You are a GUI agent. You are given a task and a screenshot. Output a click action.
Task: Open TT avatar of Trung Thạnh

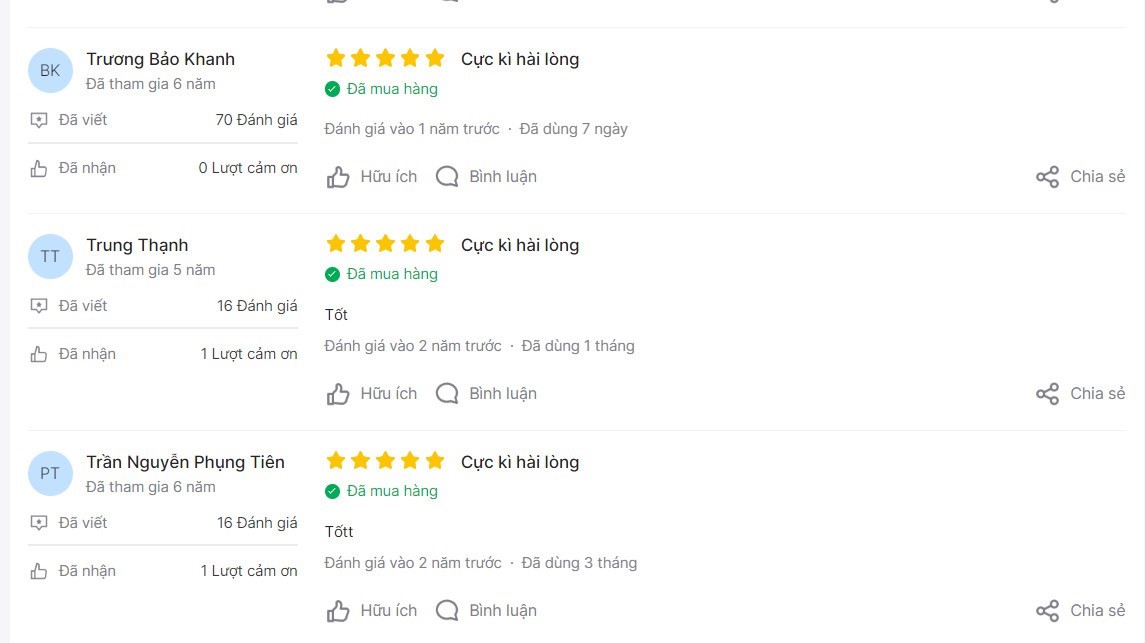pos(50,256)
